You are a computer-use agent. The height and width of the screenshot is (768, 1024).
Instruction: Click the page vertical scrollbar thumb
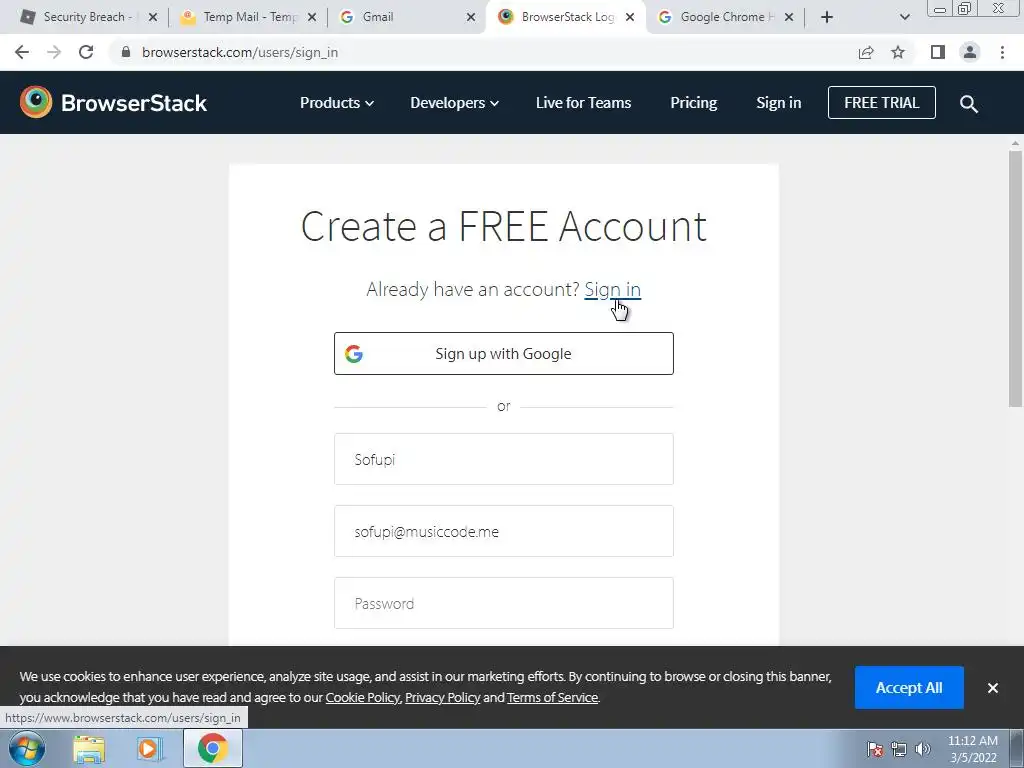1015,278
